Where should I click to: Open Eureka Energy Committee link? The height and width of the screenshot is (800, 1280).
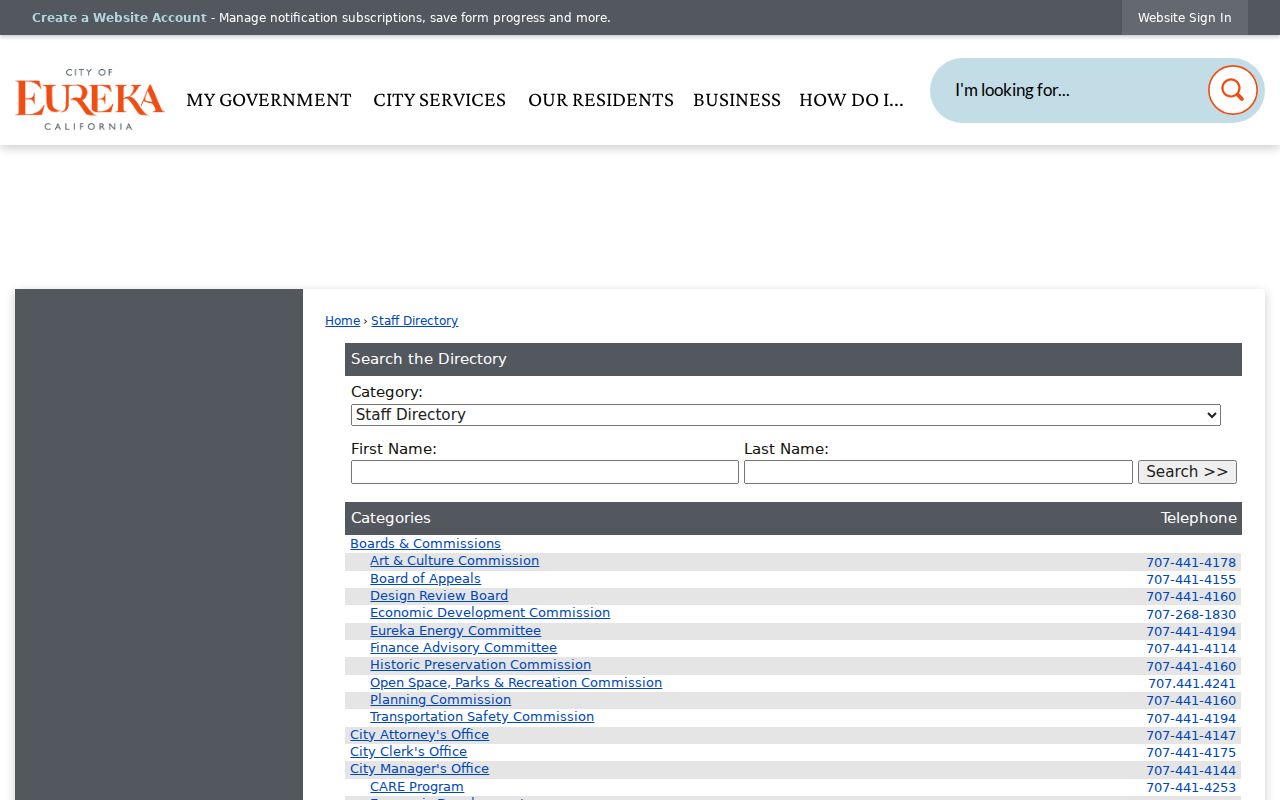tap(455, 631)
